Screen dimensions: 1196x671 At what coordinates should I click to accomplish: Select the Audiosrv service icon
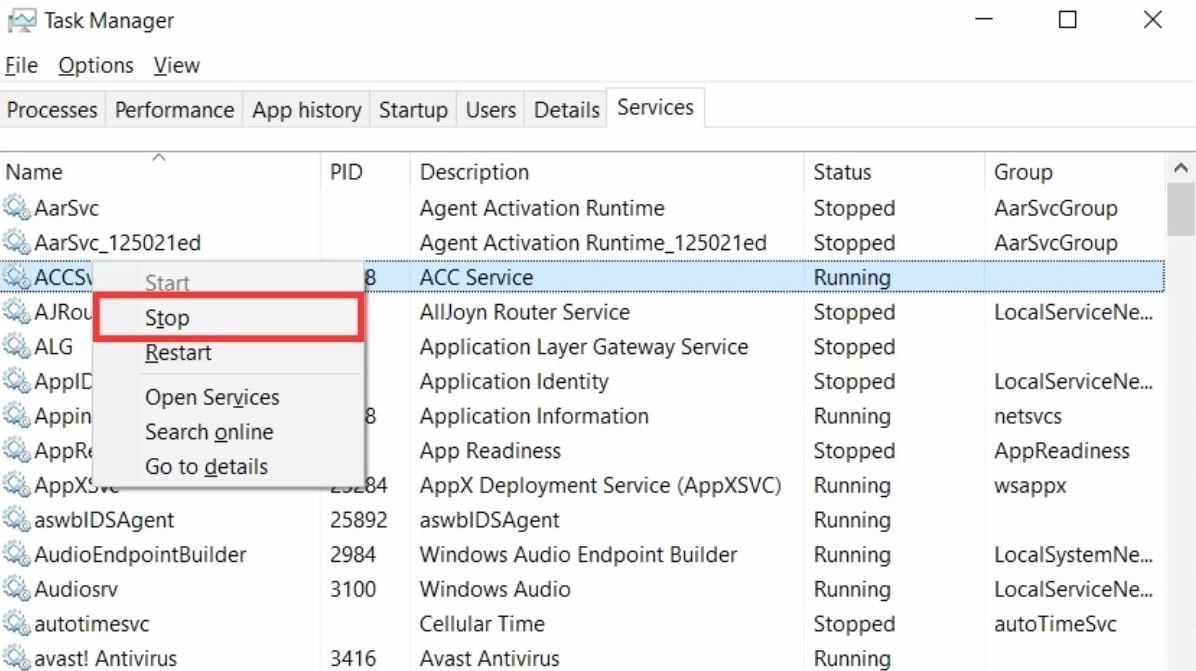(16, 589)
